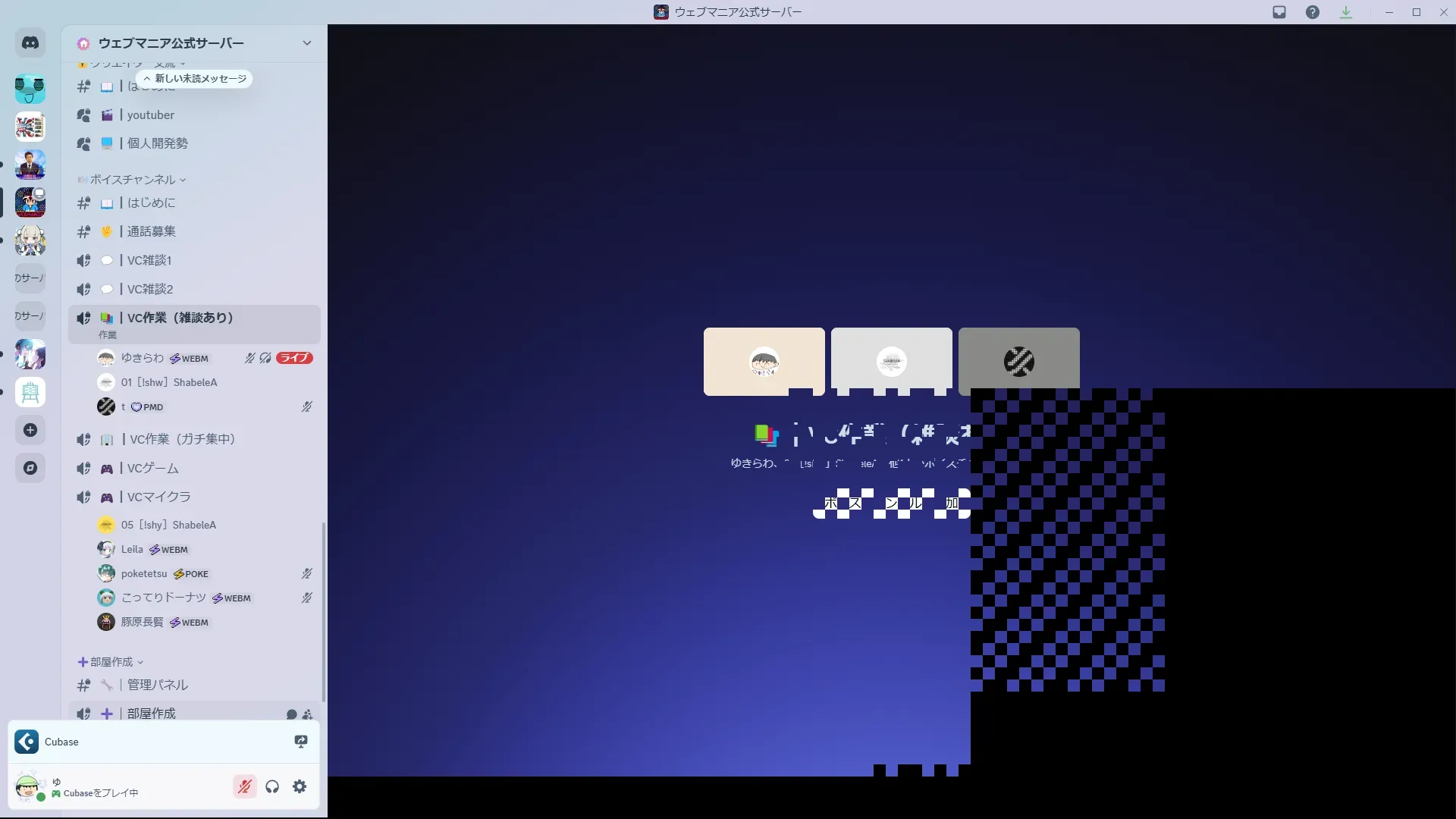
Task: Toggle headphone deafen in user panel
Action: point(272,786)
